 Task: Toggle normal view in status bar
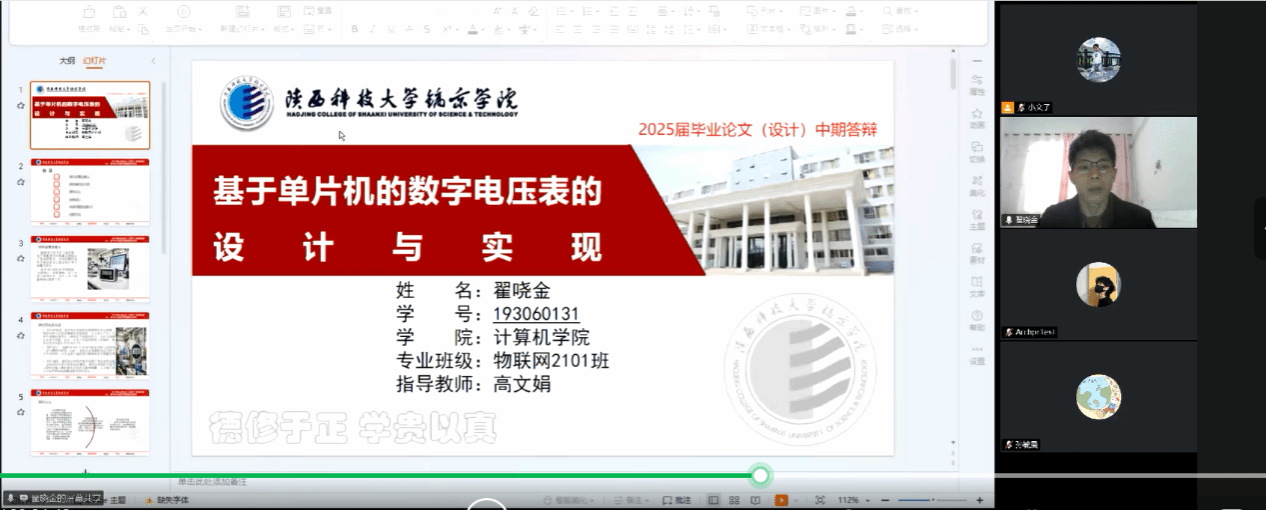point(713,500)
